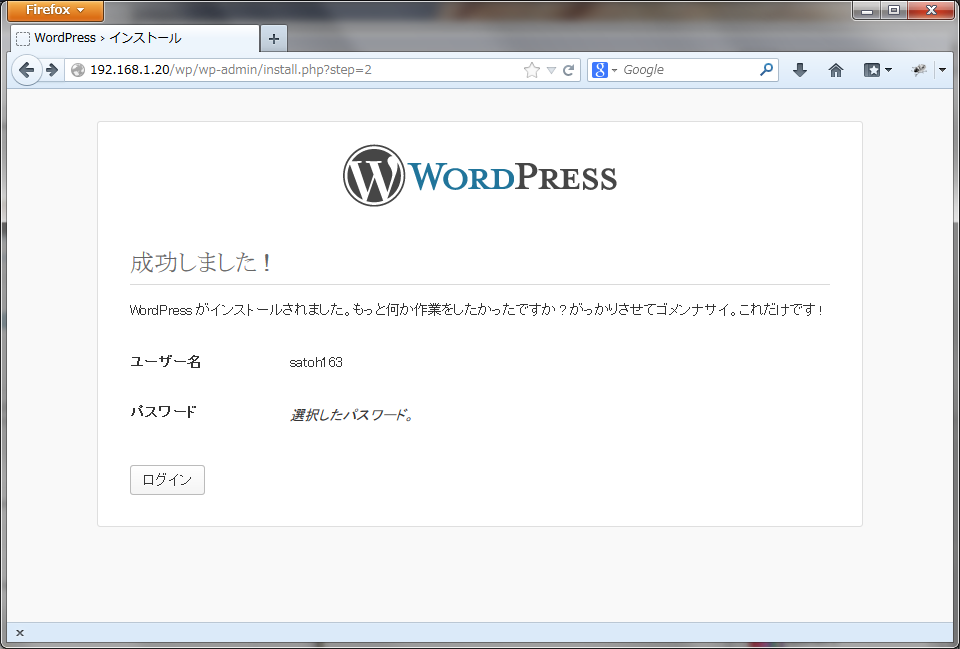Image resolution: width=960 pixels, height=649 pixels.
Task: Click the site identity globe icon
Action: [x=78, y=70]
